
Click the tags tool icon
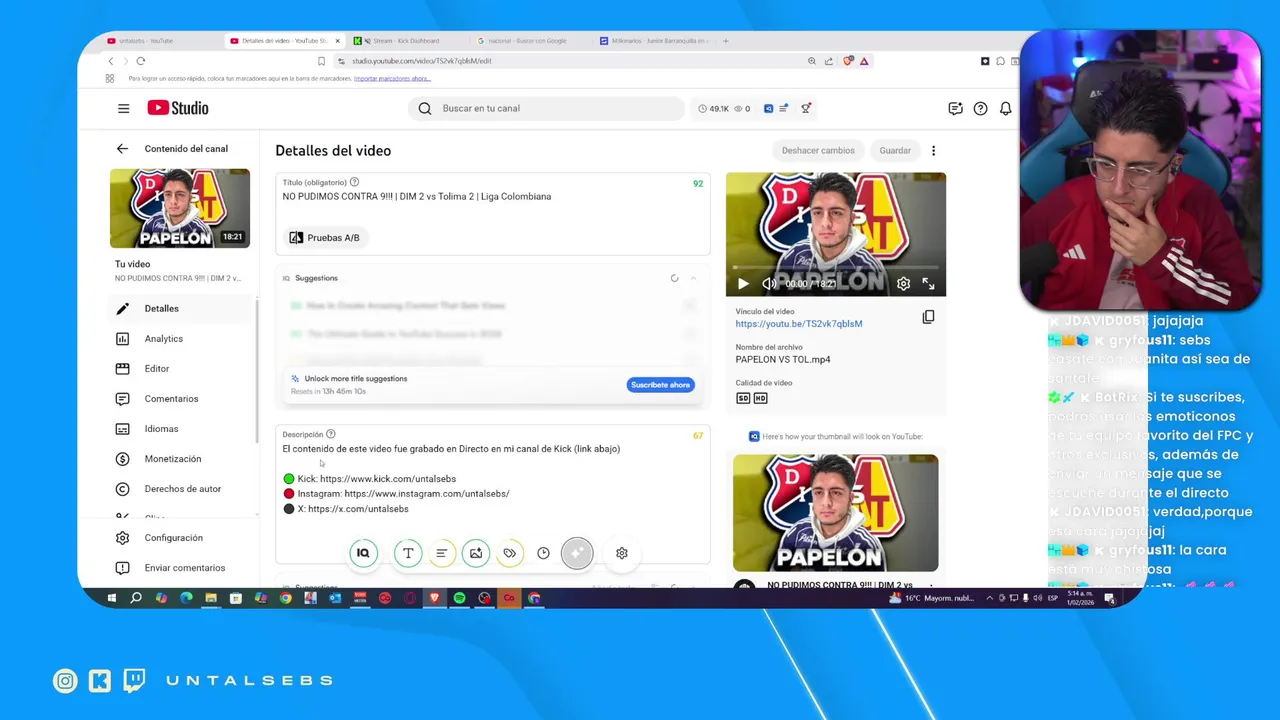tap(510, 553)
